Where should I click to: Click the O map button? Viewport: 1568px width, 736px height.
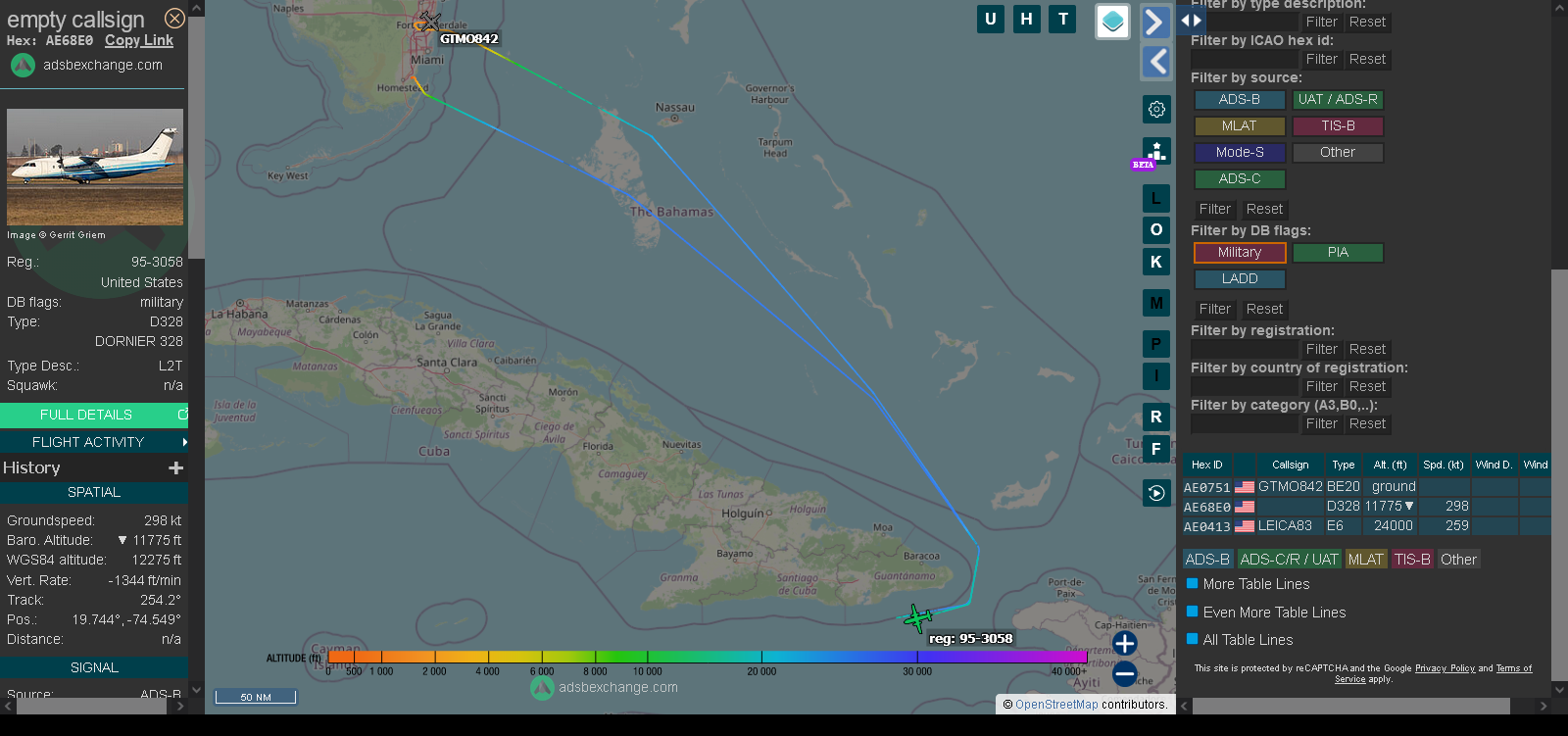(x=1156, y=229)
